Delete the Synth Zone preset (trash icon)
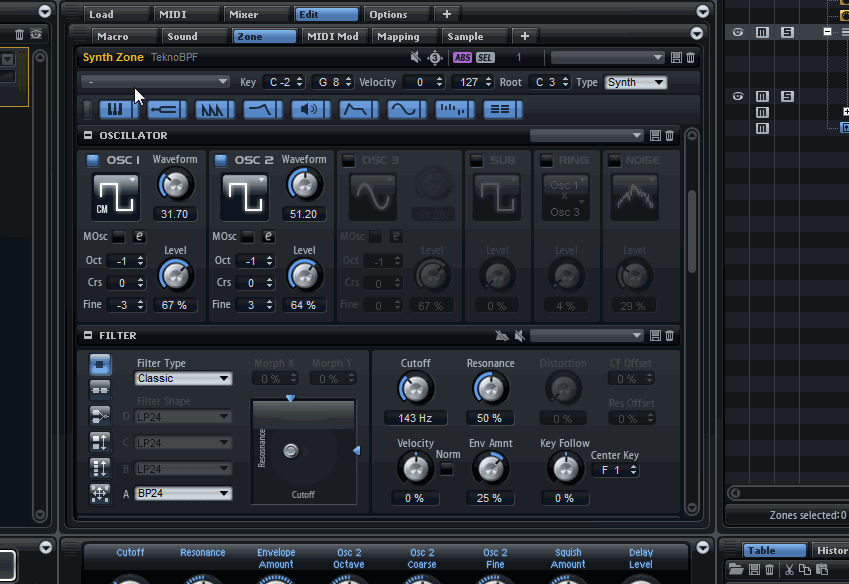 tap(690, 57)
